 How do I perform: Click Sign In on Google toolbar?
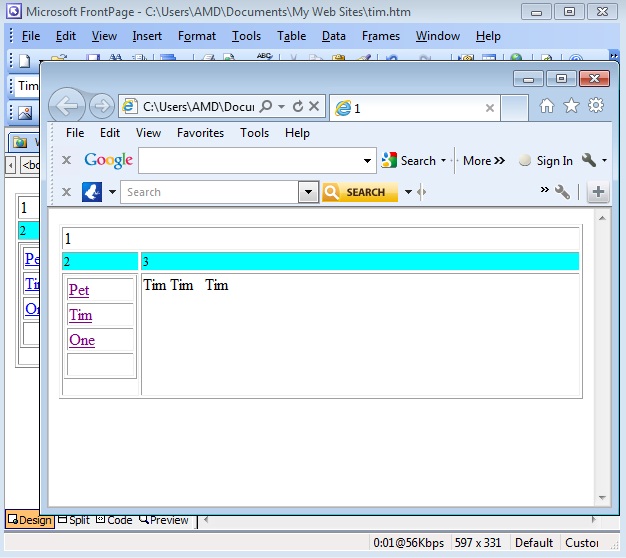click(x=554, y=160)
